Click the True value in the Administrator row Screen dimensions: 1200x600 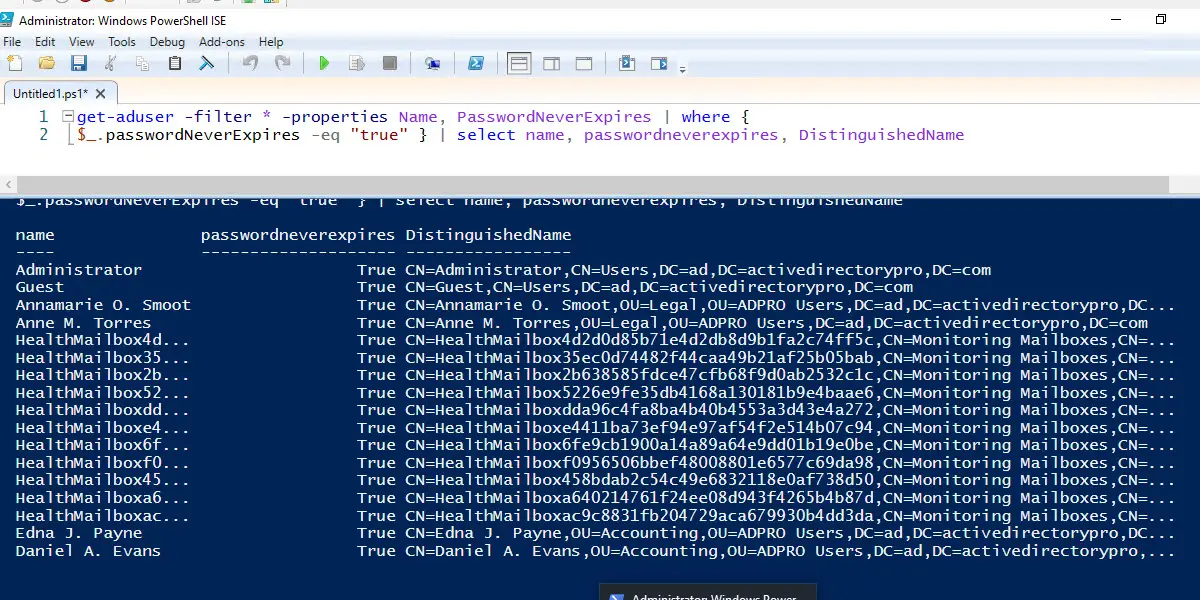click(x=376, y=270)
